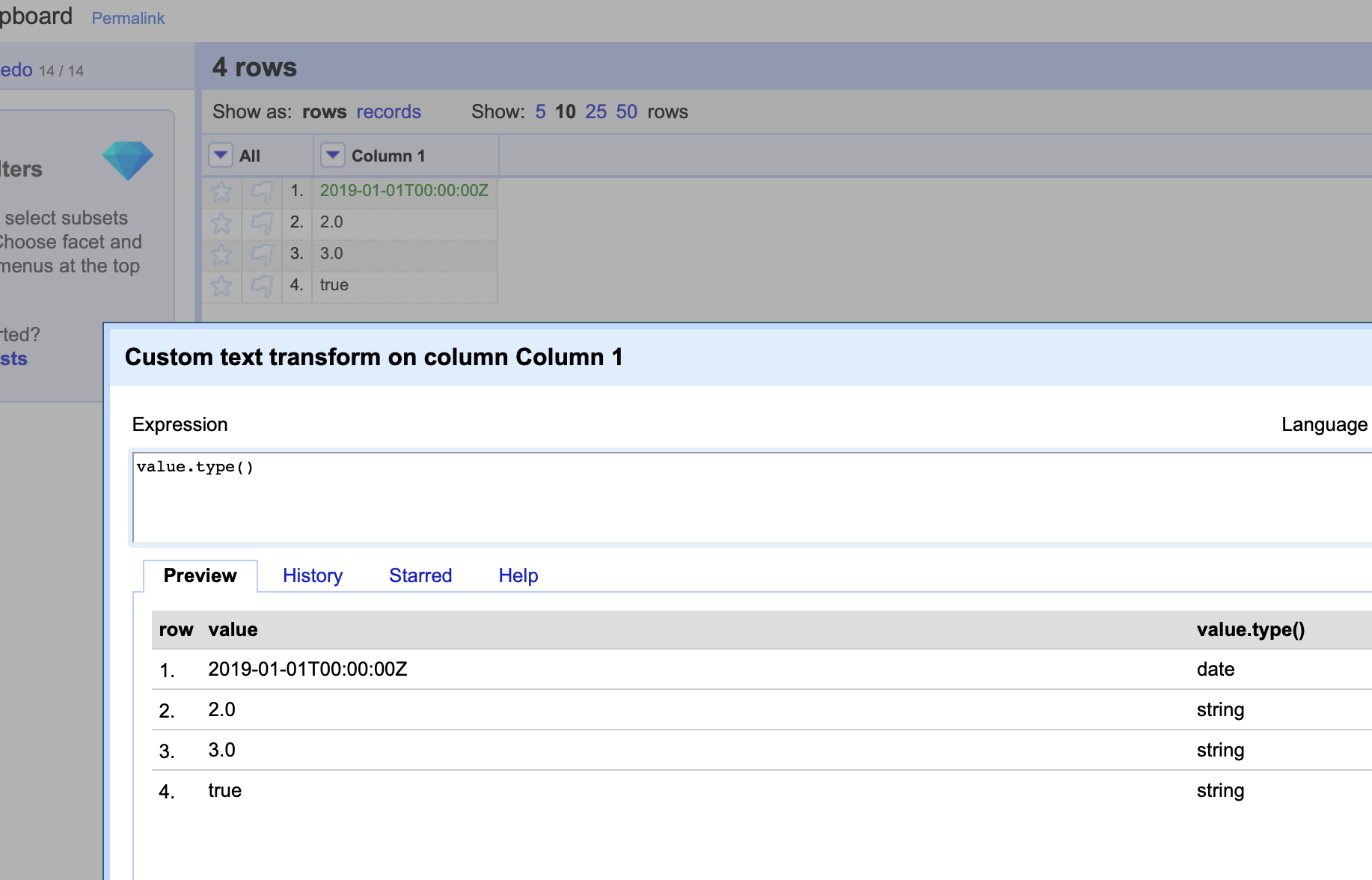Click the preview value 2019-01-01T00:00:00Z

click(307, 669)
